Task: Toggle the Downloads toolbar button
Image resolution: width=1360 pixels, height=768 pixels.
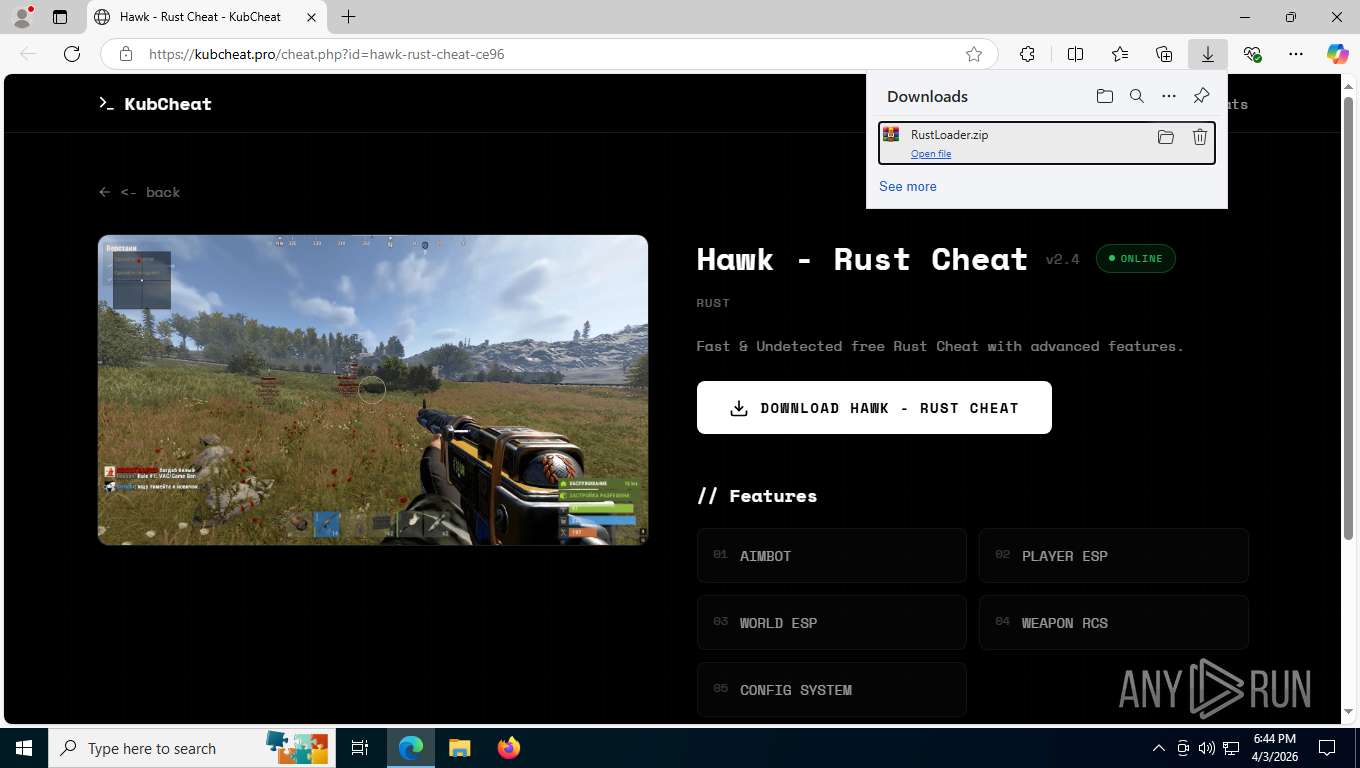Action: 1208,54
